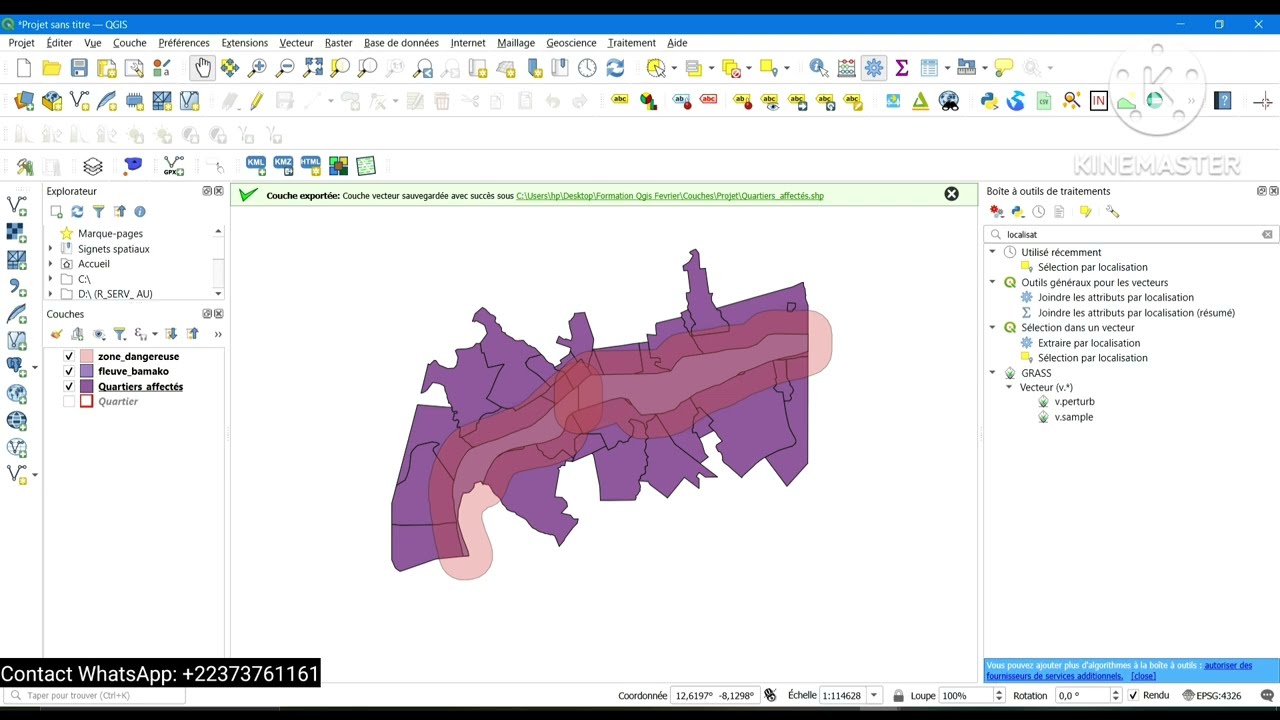Open the Identify Features tool
Viewport: 1280px width, 720px height.
[x=819, y=68]
